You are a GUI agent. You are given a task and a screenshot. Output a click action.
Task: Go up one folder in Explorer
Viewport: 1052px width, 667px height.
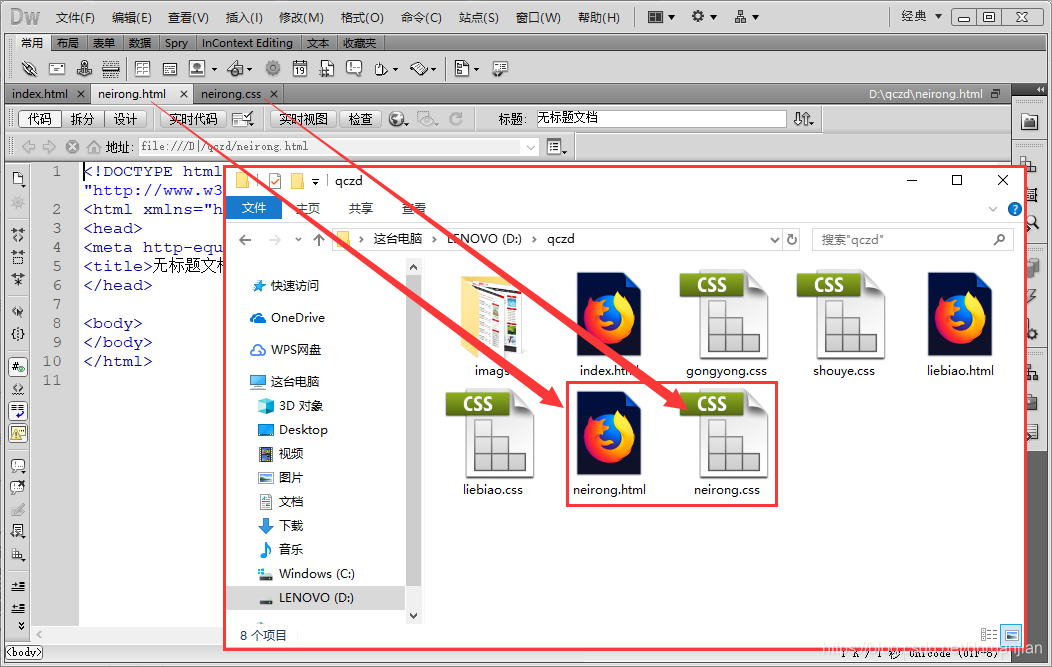point(319,240)
